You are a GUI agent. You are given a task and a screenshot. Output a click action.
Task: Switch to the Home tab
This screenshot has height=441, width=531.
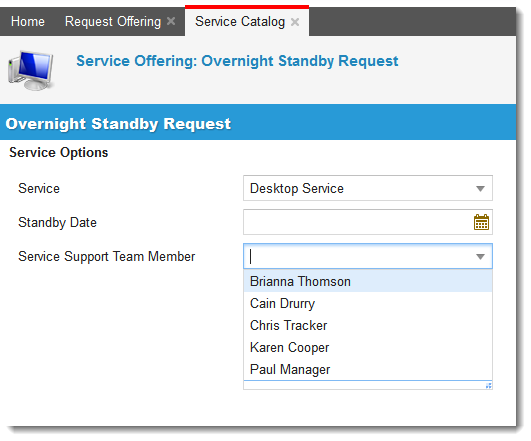coord(28,22)
